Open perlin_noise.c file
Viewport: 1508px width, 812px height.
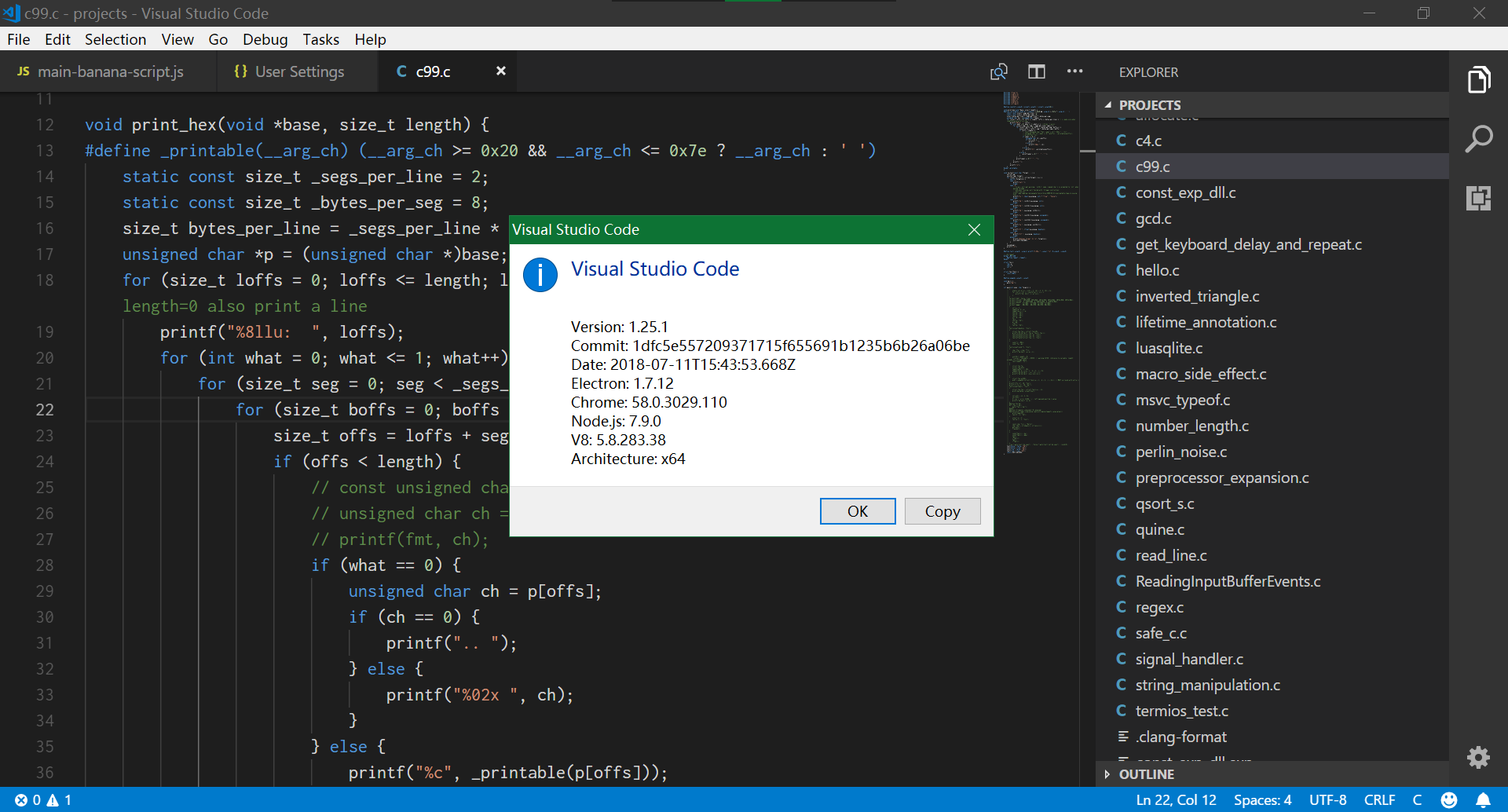[1272, 452]
